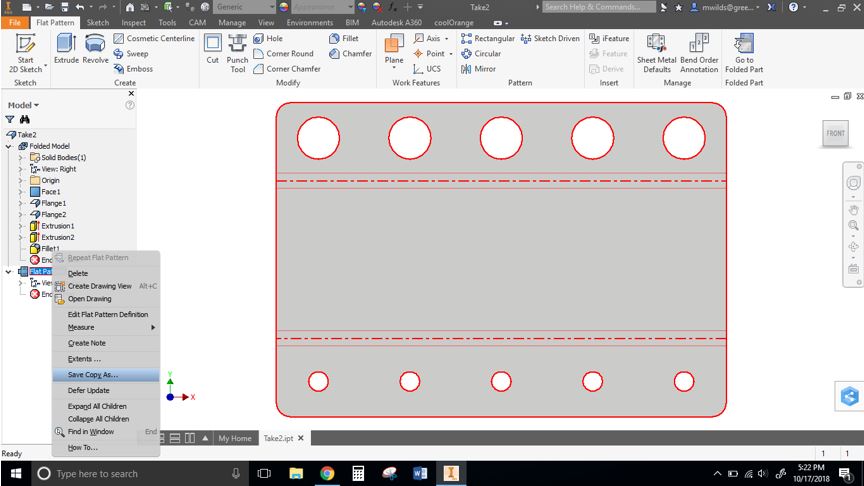Image resolution: width=864 pixels, height=486 pixels.
Task: Select the Mirror tool
Action: point(478,69)
